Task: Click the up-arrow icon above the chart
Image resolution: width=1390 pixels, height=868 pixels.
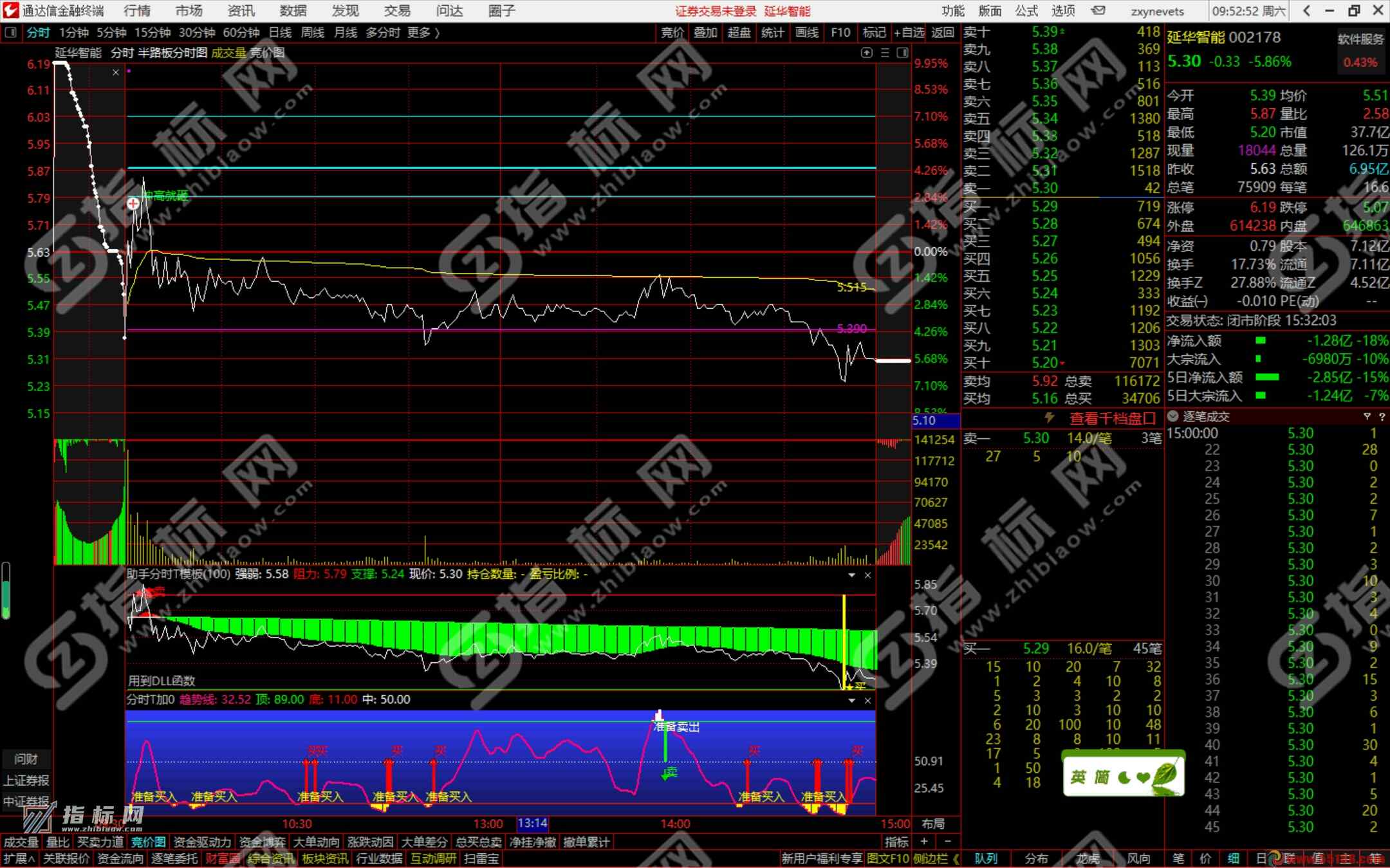Action: coord(866,53)
